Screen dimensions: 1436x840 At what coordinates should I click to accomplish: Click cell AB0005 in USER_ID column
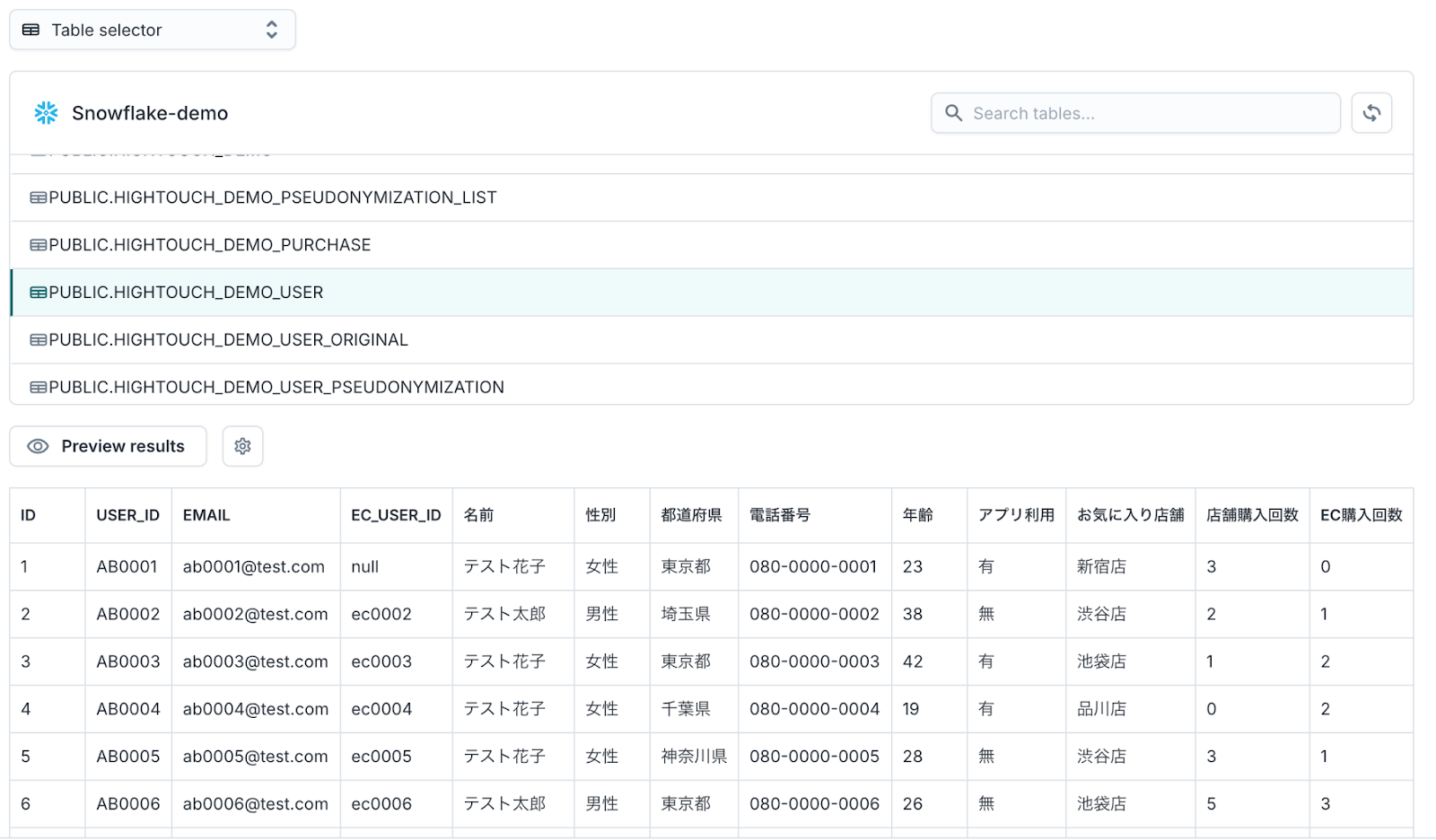127,757
